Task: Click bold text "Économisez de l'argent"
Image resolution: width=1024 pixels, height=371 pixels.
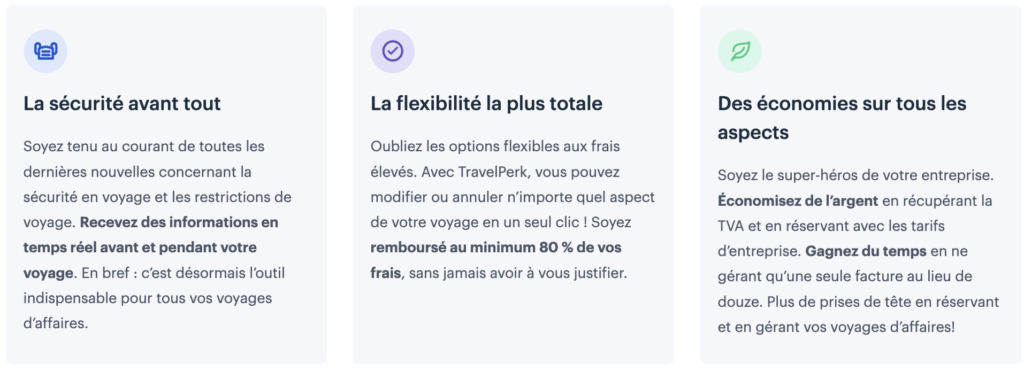Action: (798, 201)
